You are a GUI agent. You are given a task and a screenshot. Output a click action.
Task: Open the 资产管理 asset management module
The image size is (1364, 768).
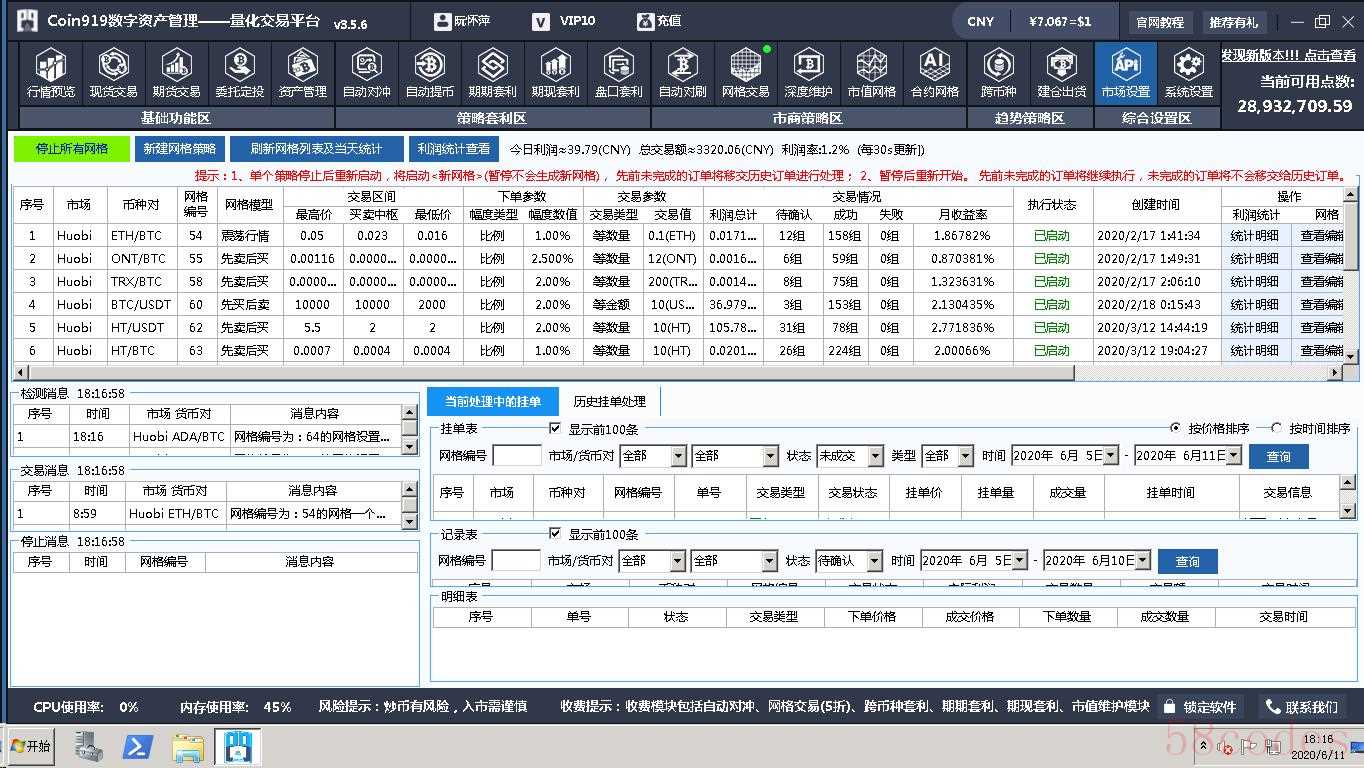click(302, 73)
